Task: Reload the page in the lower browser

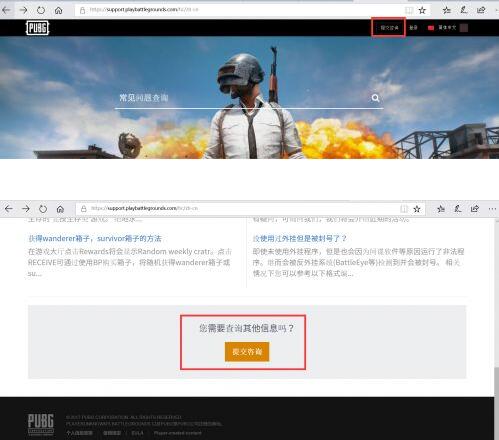Action: (x=43, y=209)
